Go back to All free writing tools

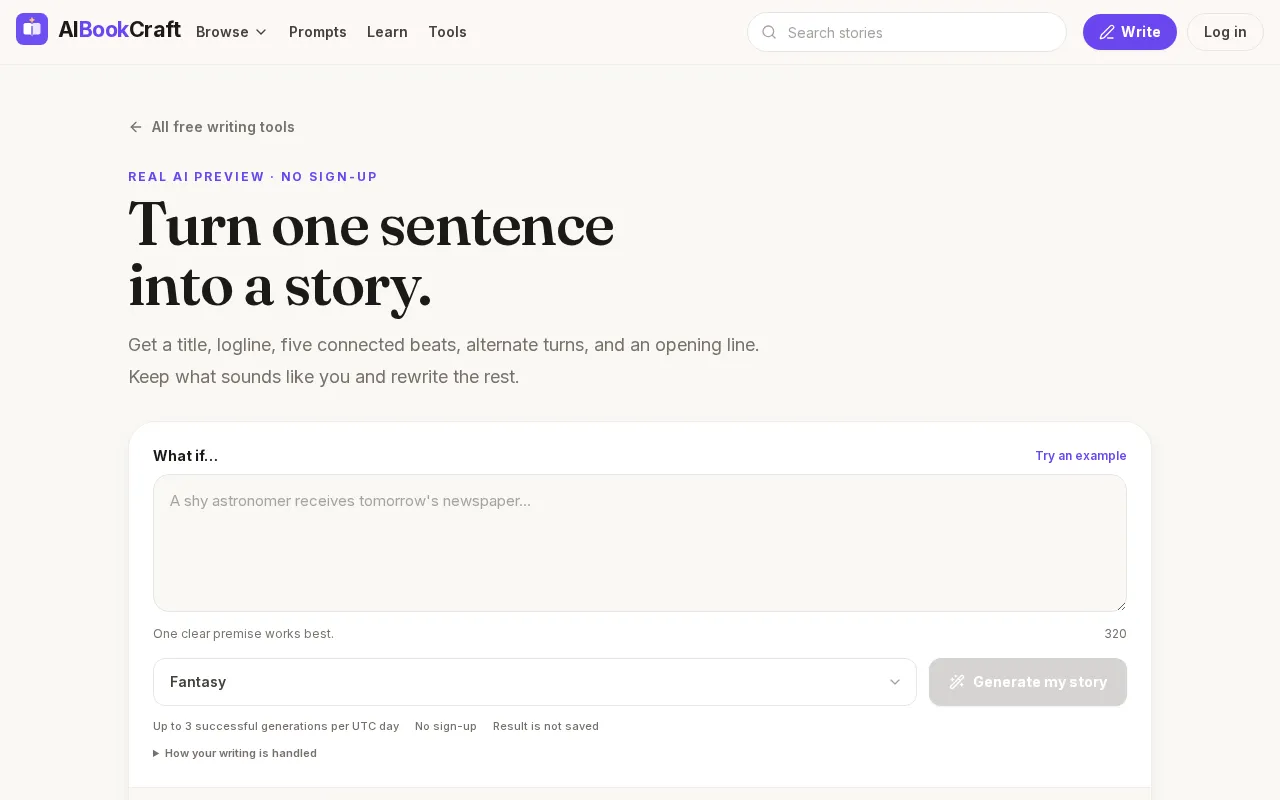(x=212, y=127)
